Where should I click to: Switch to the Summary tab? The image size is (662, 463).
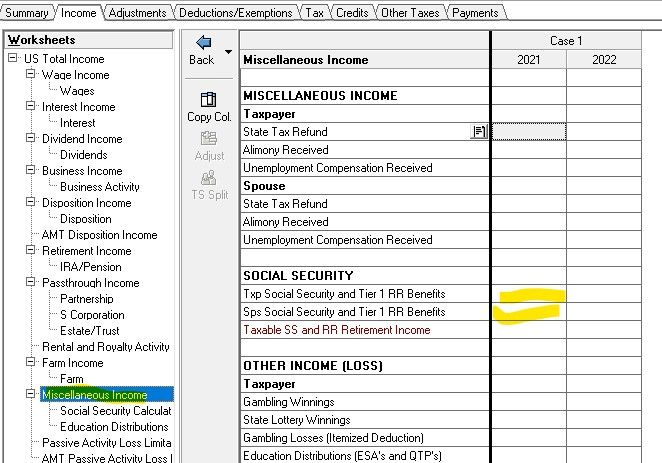tap(26, 12)
